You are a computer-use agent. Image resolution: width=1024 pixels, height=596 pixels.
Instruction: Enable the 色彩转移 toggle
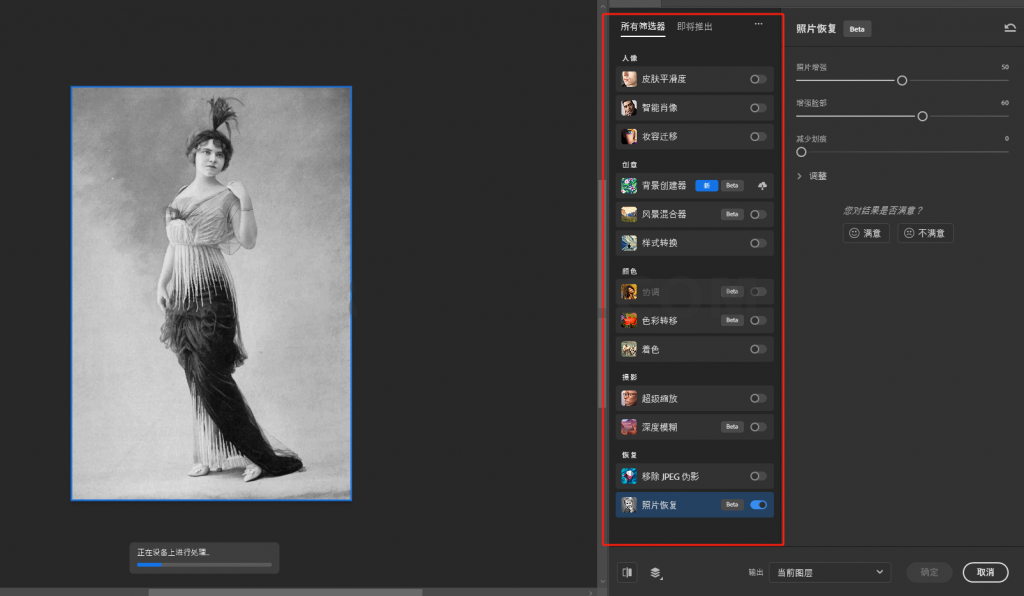pyautogui.click(x=758, y=321)
